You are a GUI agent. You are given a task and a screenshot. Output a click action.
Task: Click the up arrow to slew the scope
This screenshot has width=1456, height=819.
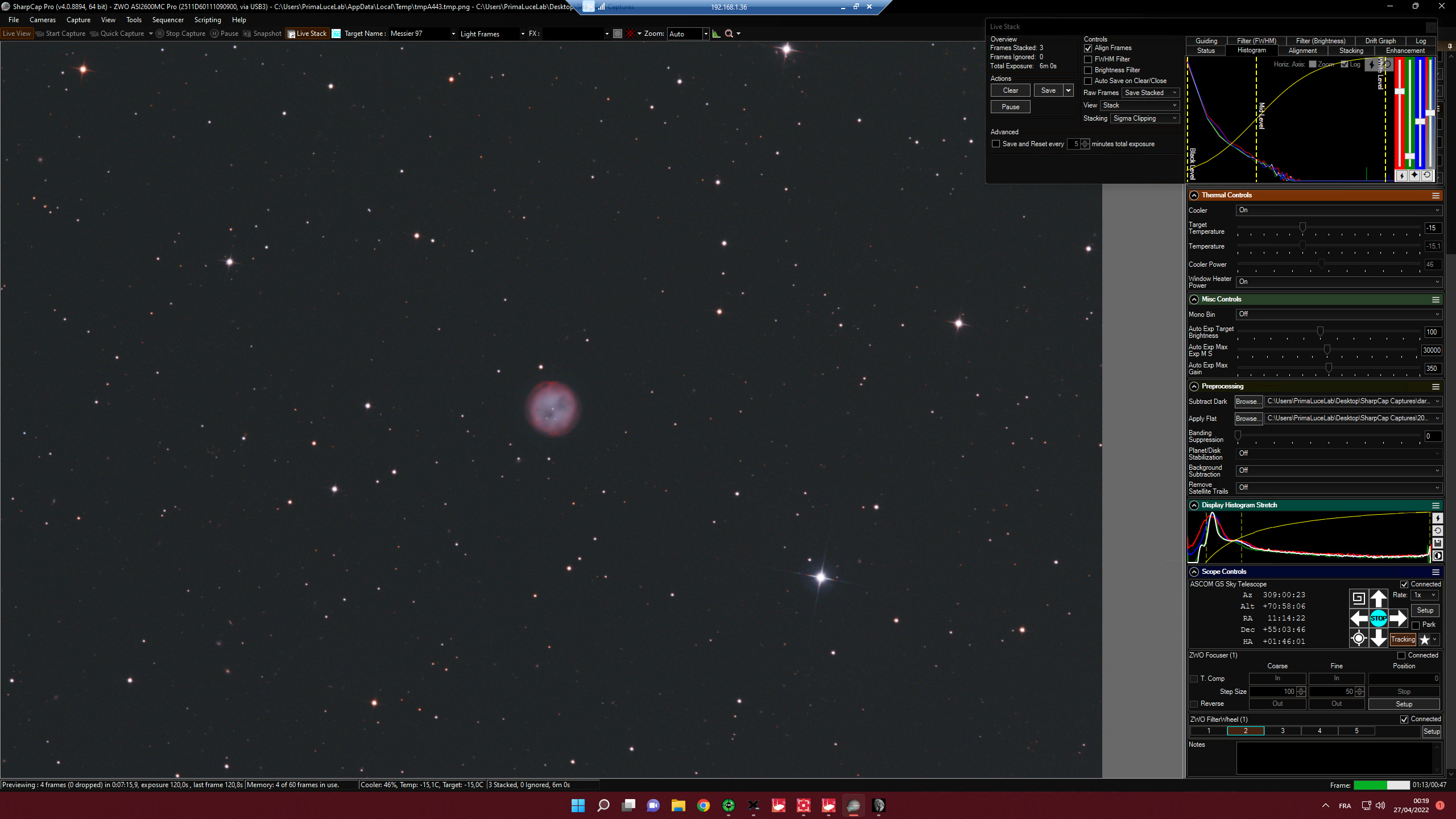click(1378, 598)
